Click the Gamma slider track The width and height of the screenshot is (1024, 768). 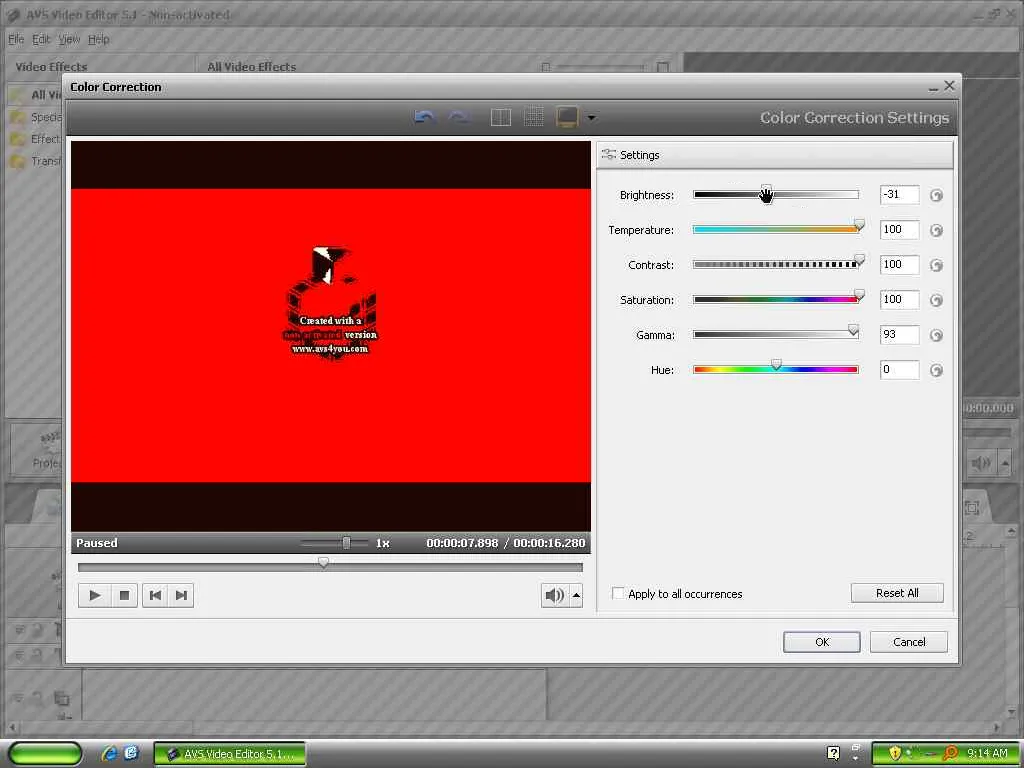click(x=776, y=334)
